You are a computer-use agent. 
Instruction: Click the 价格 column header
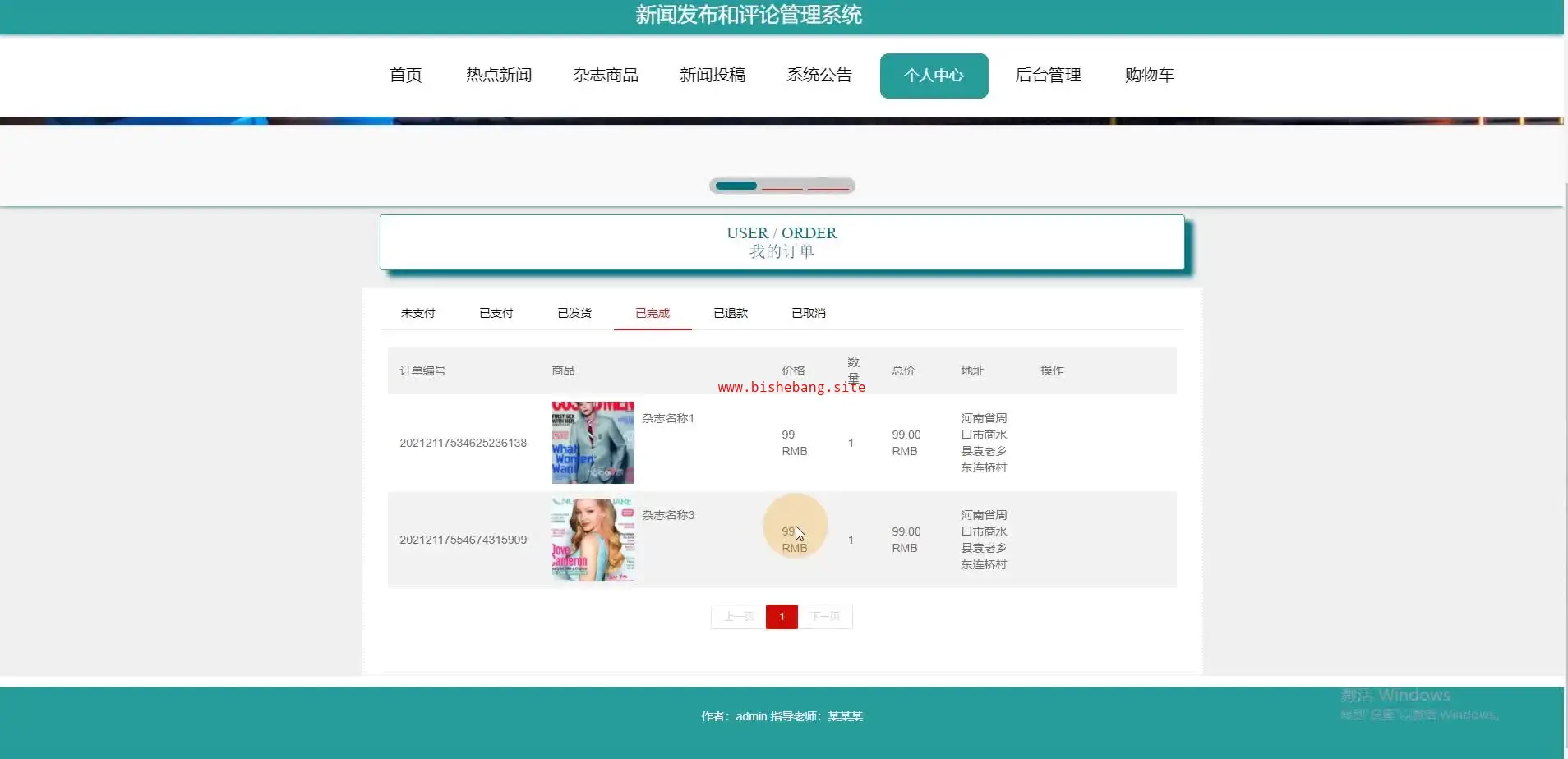pyautogui.click(x=793, y=370)
